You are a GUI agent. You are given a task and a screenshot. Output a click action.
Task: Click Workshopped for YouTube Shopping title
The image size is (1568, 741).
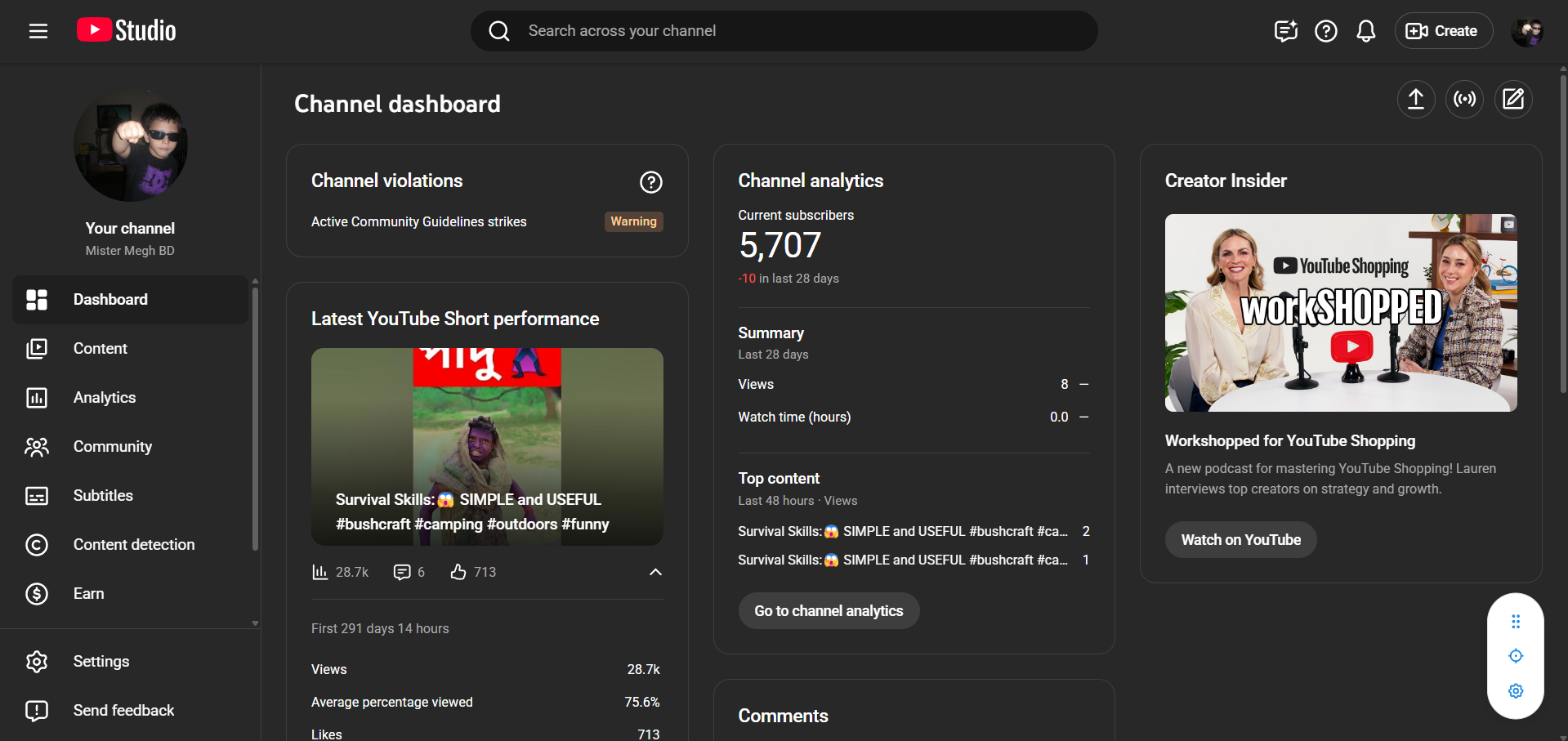1290,441
